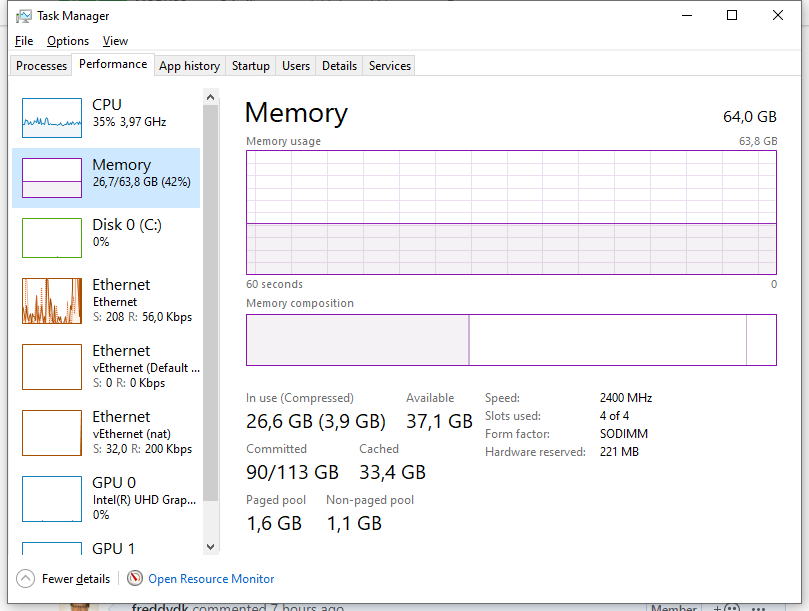Viewport: 809px width, 611px height.
Task: Click the sidebar vertical scrollbar thumb
Action: (210, 302)
